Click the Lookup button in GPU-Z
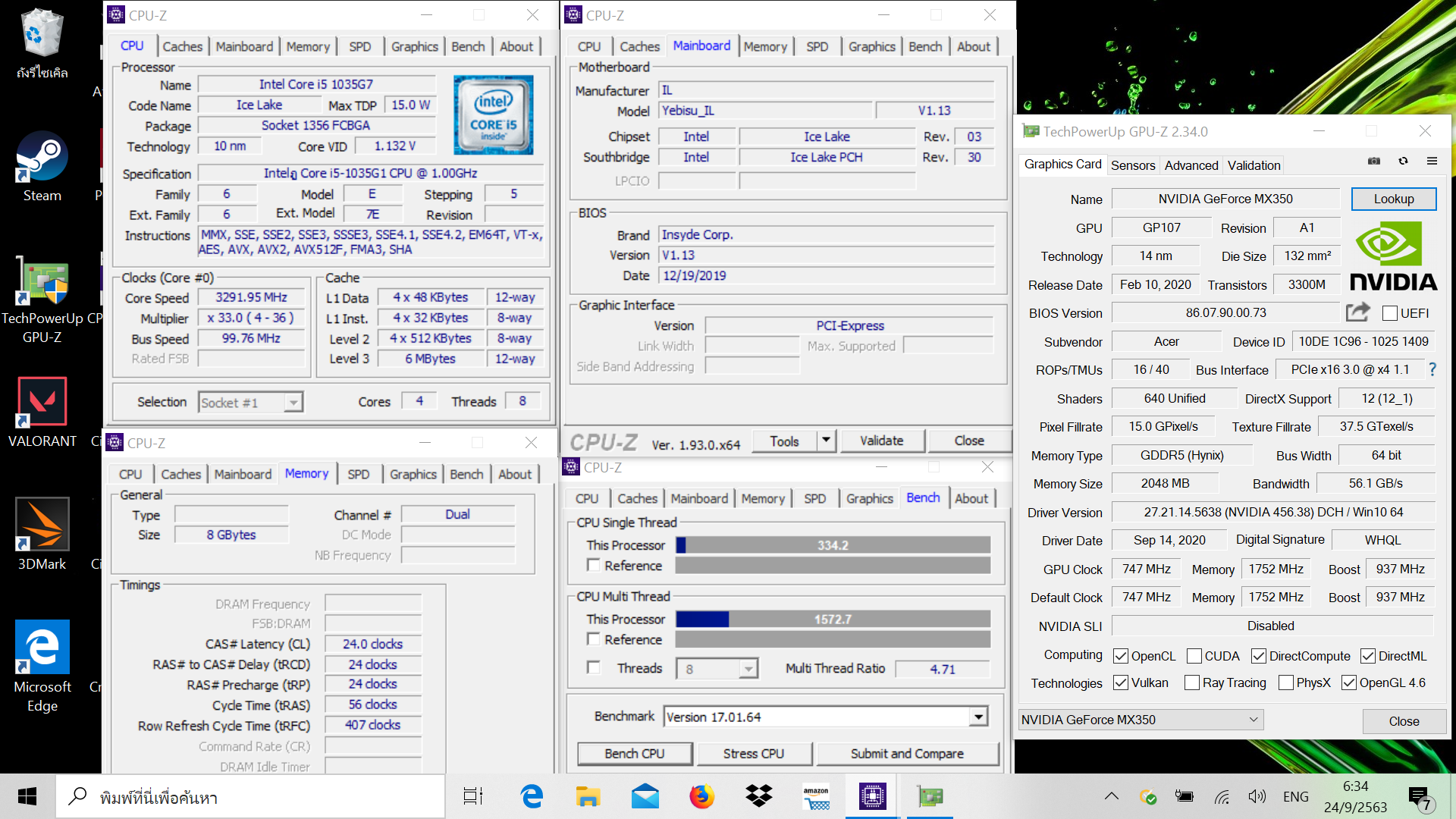Viewport: 1456px width, 819px height. pyautogui.click(x=1394, y=199)
